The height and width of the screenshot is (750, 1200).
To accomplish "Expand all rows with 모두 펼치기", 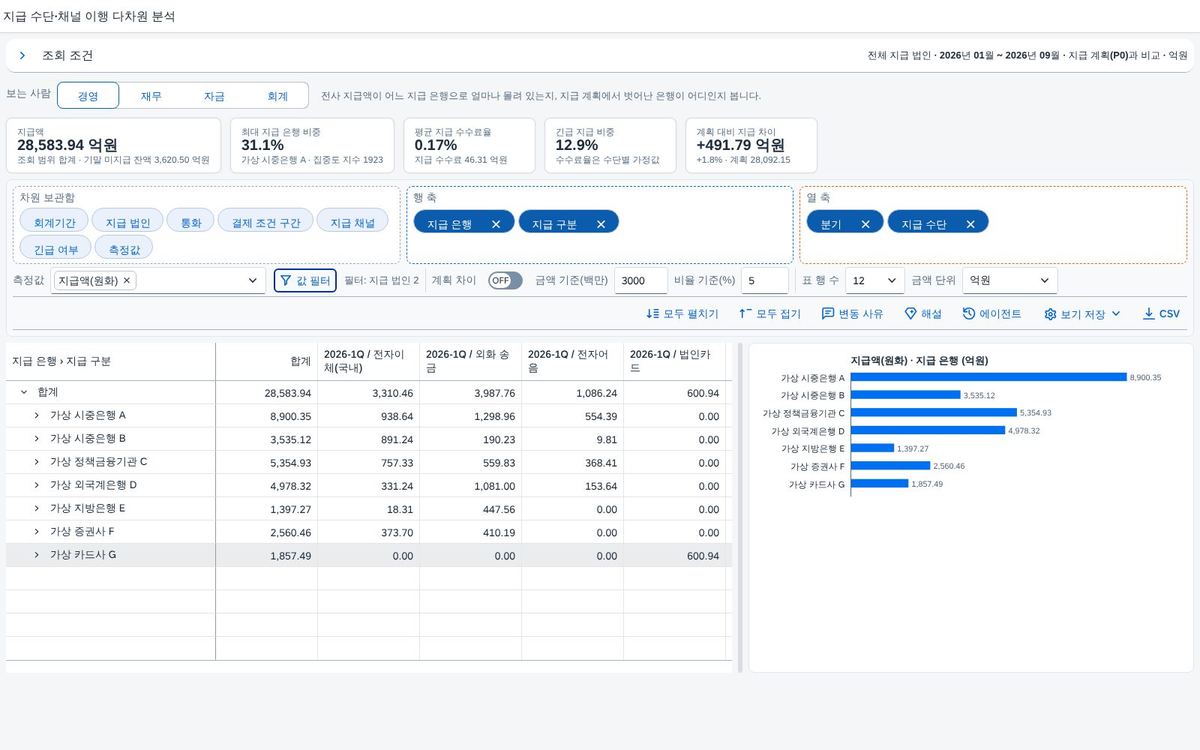I will click(x=682, y=314).
